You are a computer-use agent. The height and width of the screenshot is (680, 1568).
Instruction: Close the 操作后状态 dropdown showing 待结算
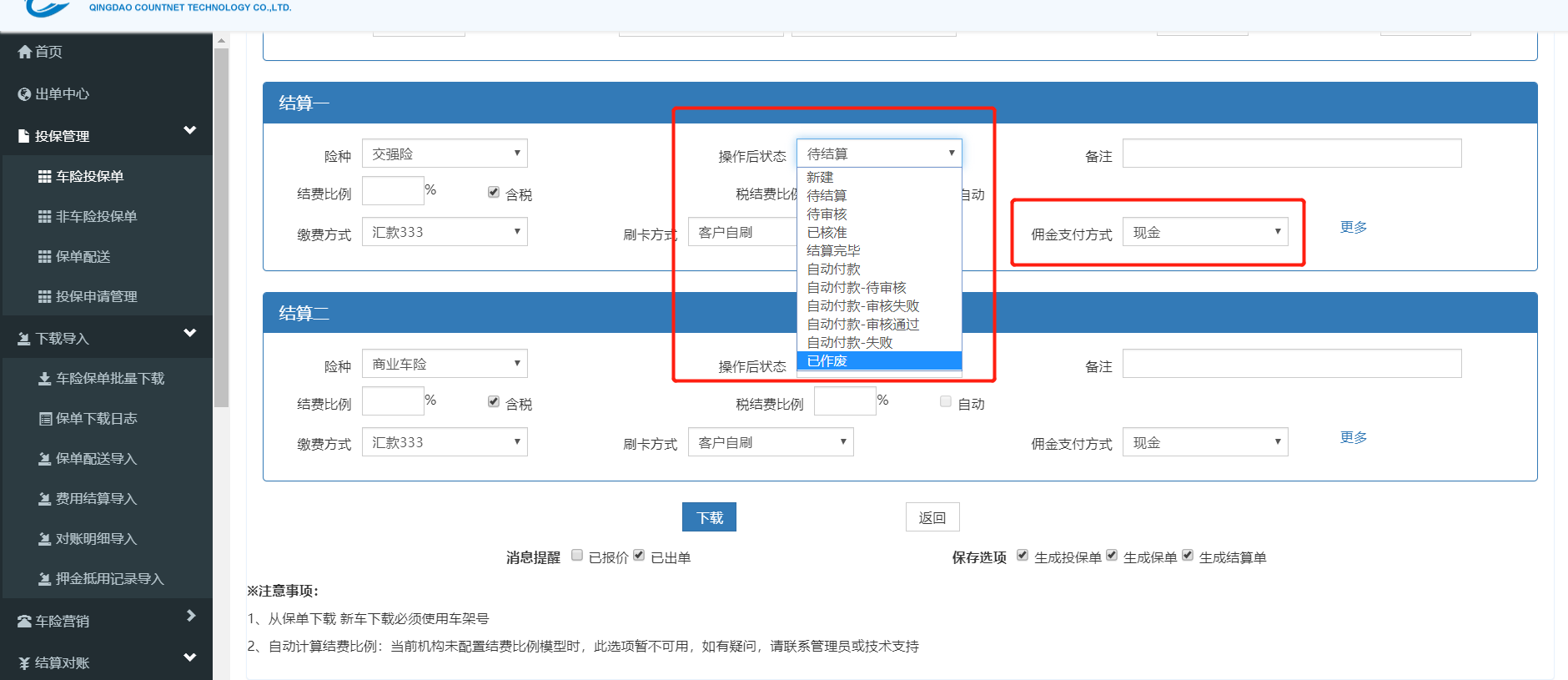point(879,154)
